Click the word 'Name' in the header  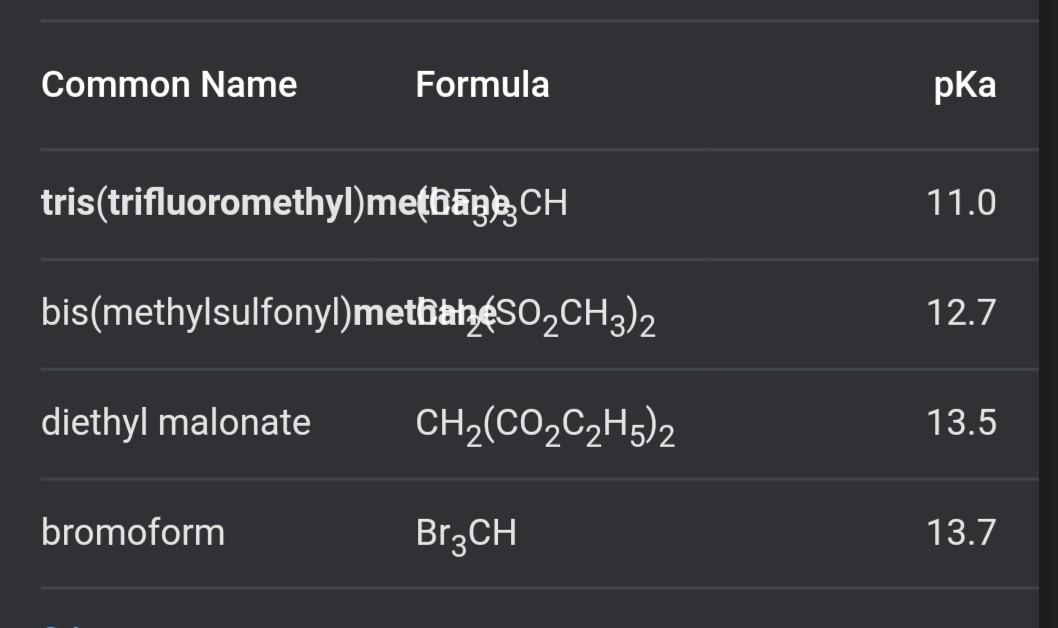coord(248,85)
